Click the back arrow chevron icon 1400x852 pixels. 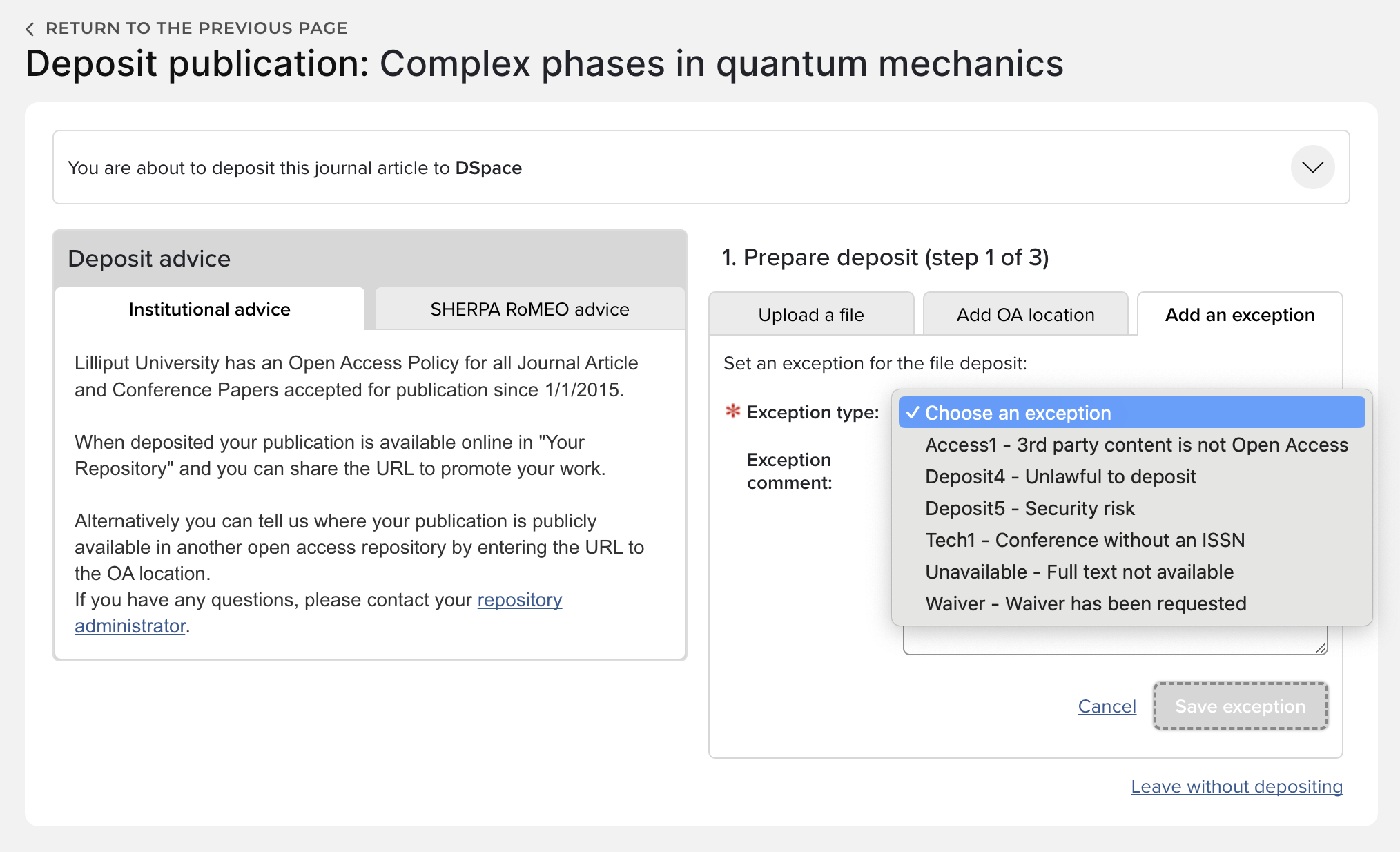click(30, 29)
